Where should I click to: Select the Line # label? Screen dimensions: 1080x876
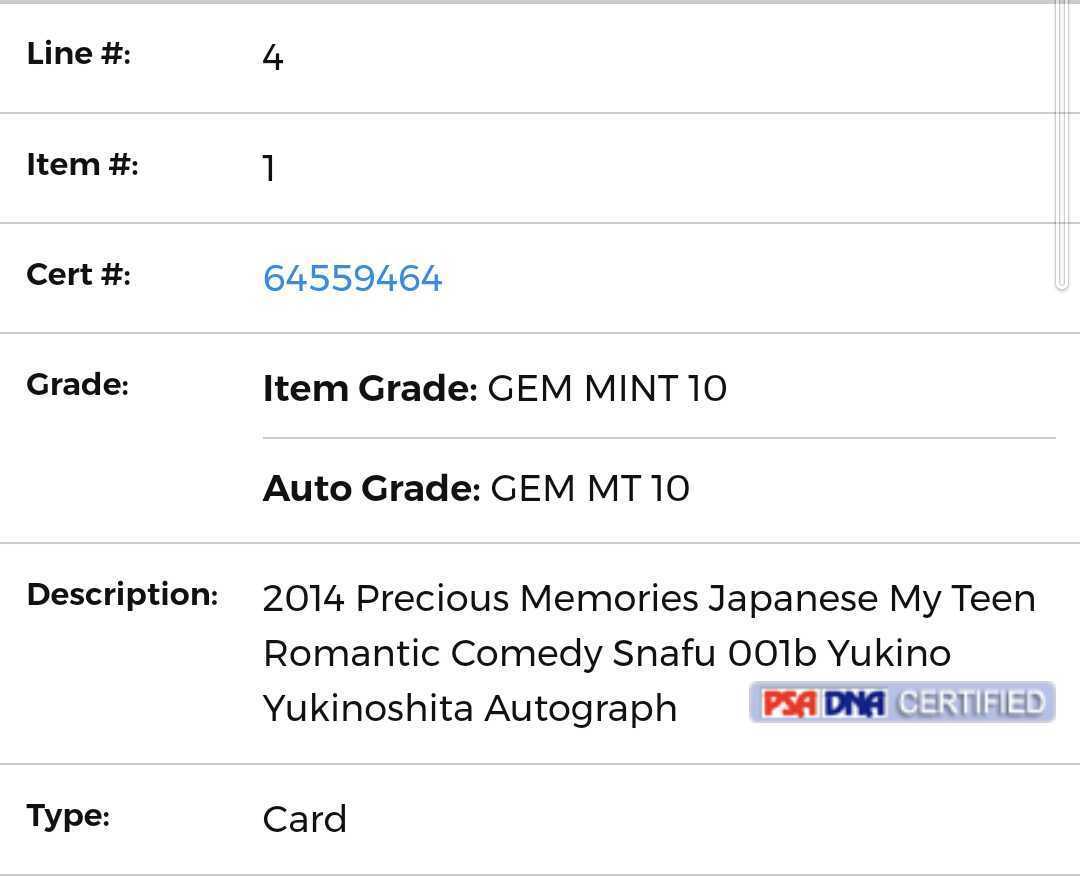tap(79, 54)
